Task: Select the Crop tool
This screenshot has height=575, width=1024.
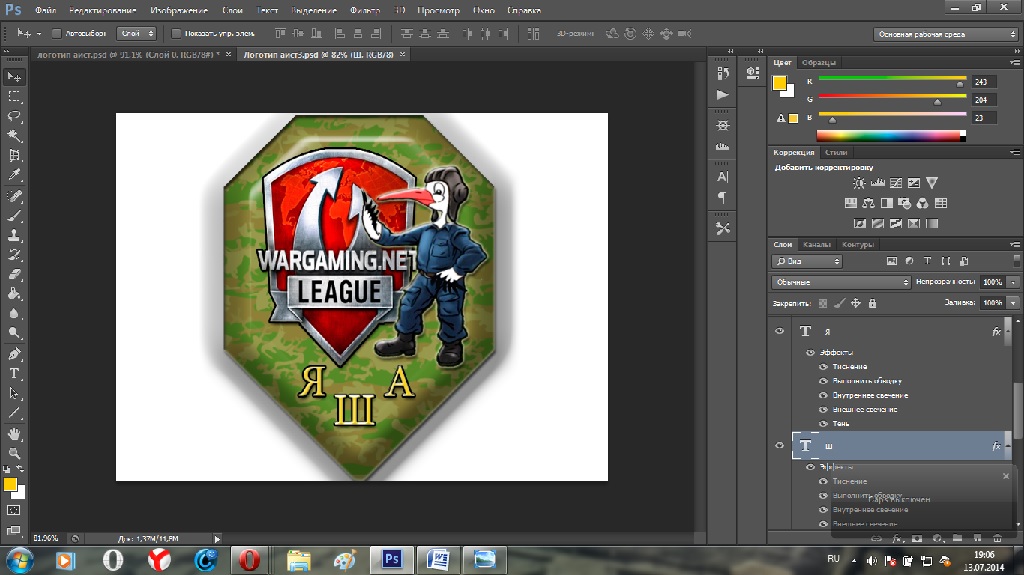Action: [x=14, y=156]
